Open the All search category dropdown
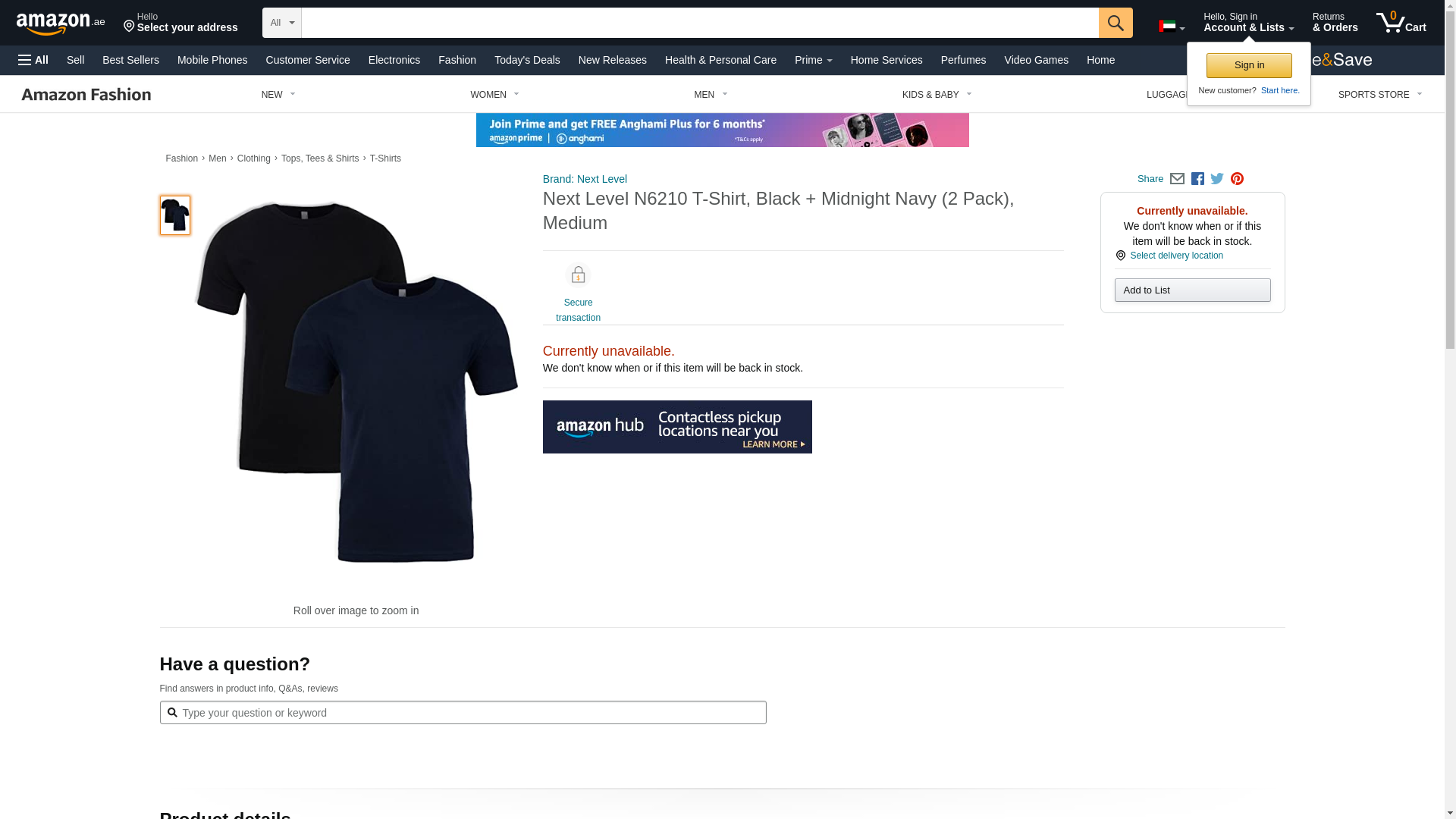 [282, 23]
